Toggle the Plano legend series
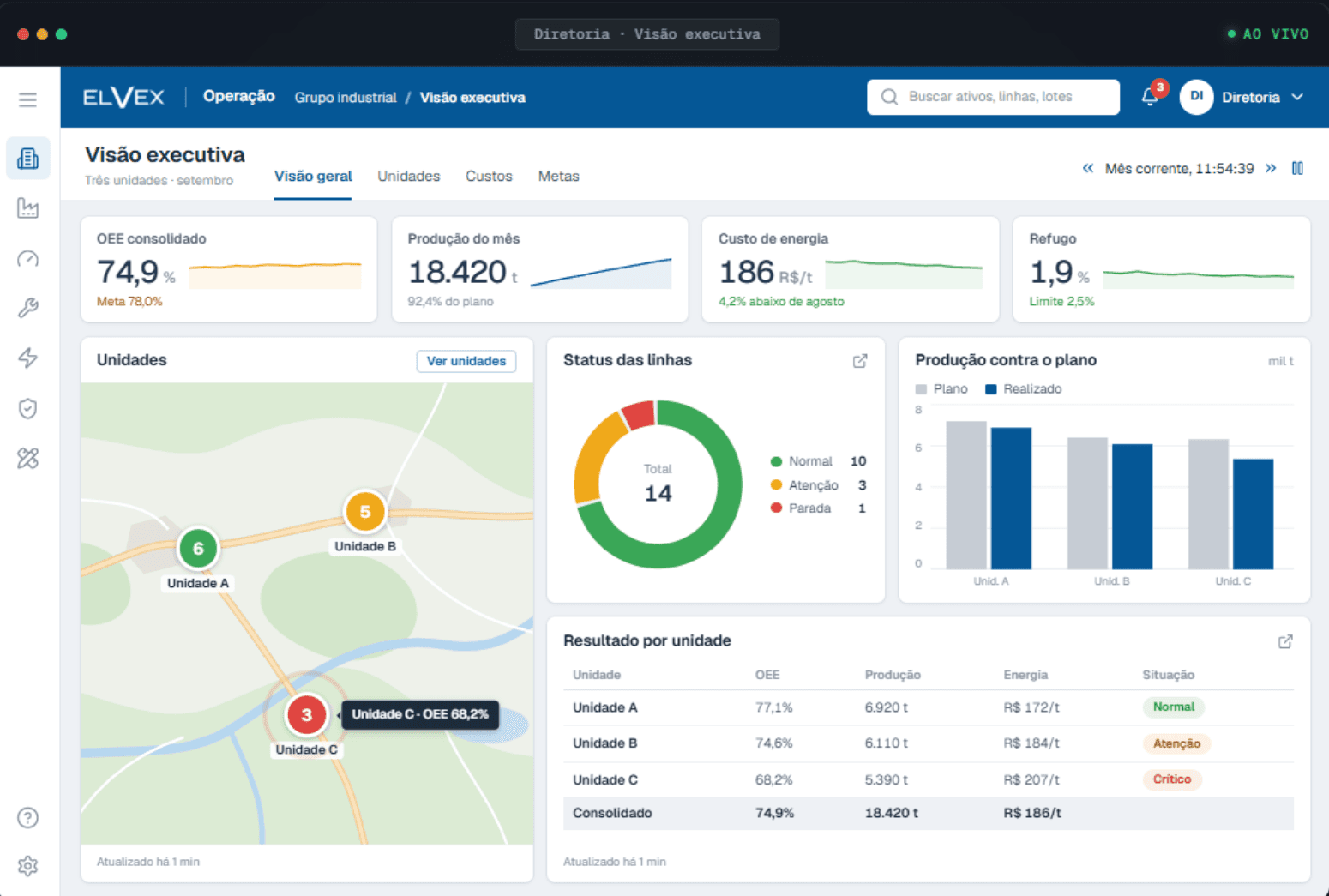1329x896 pixels. (941, 389)
